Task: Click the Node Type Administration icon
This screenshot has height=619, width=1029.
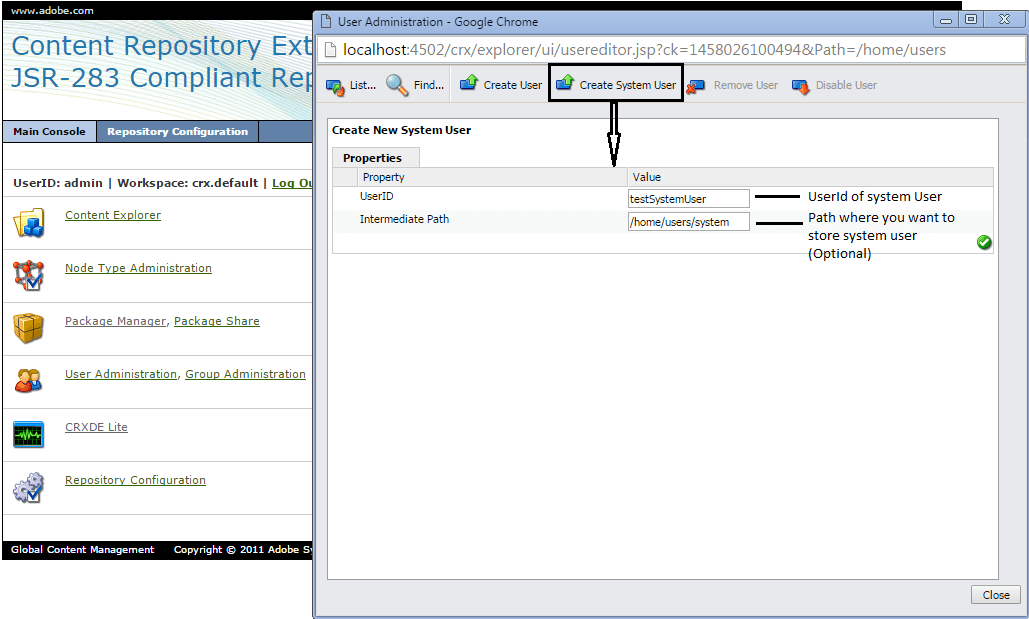Action: [x=29, y=275]
